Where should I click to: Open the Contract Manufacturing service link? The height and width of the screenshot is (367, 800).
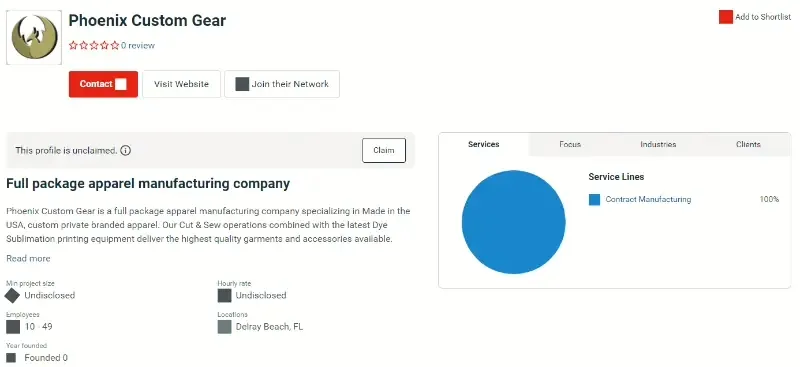(648, 199)
